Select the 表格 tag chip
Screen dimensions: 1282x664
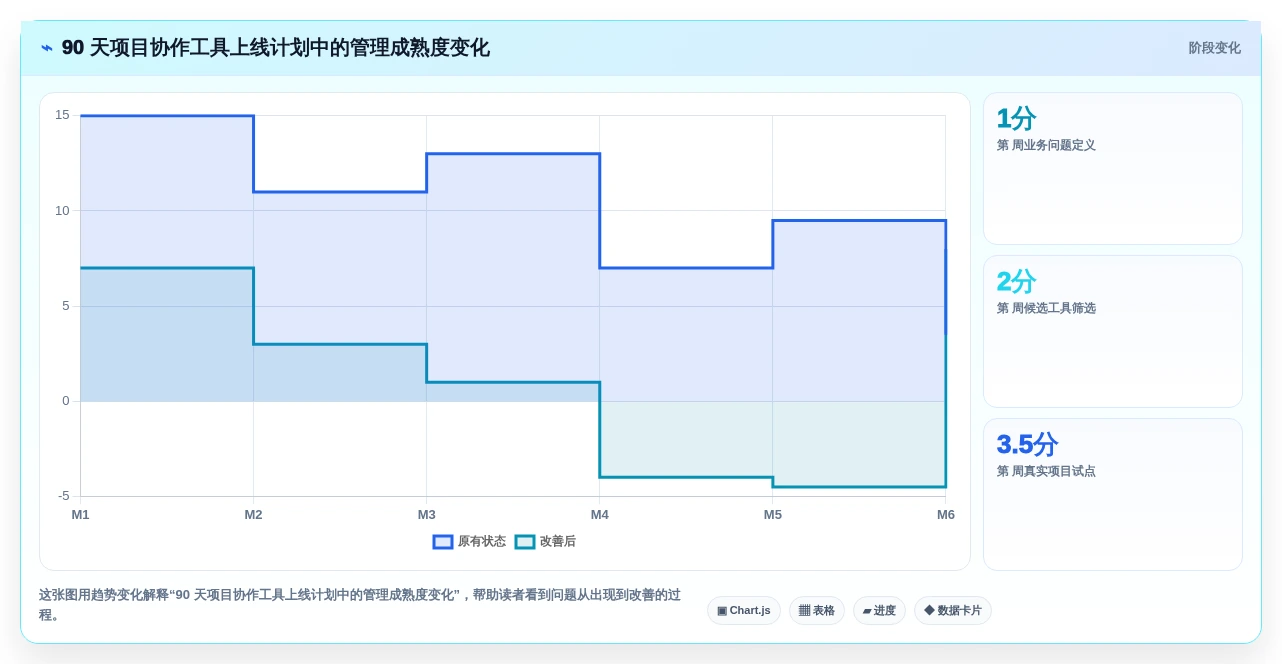[817, 611]
